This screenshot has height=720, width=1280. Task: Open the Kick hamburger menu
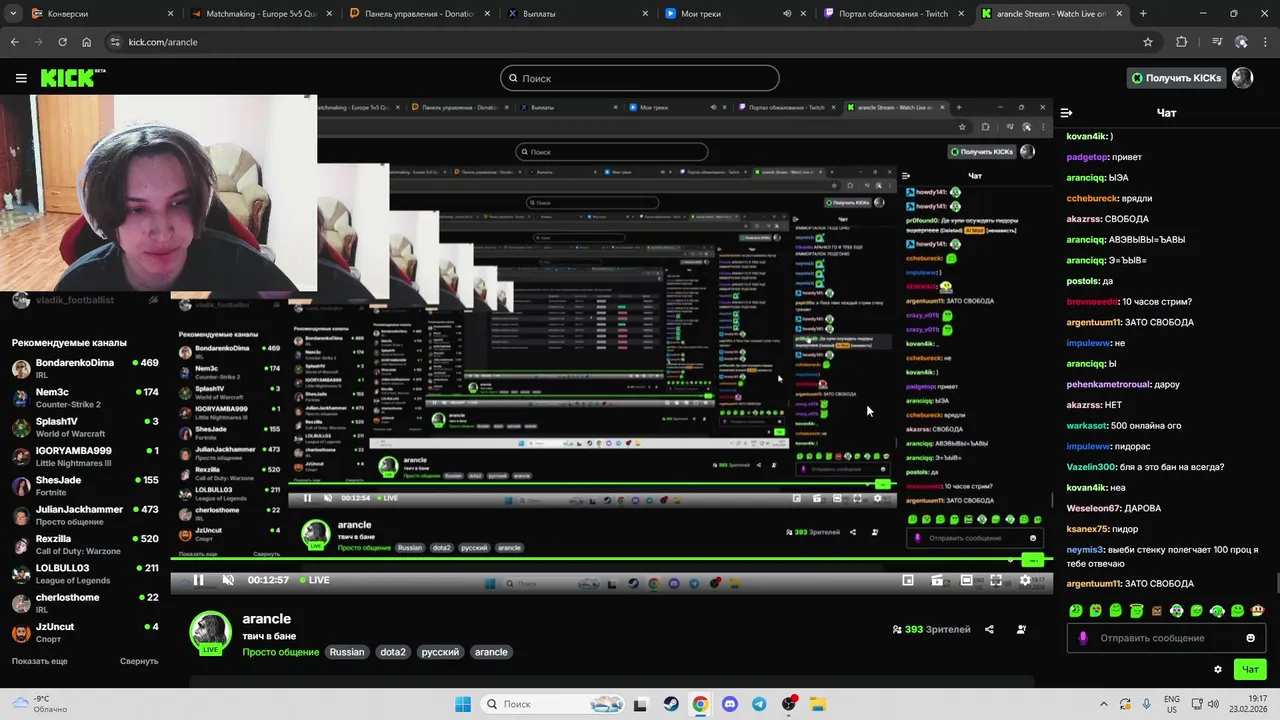[21, 78]
